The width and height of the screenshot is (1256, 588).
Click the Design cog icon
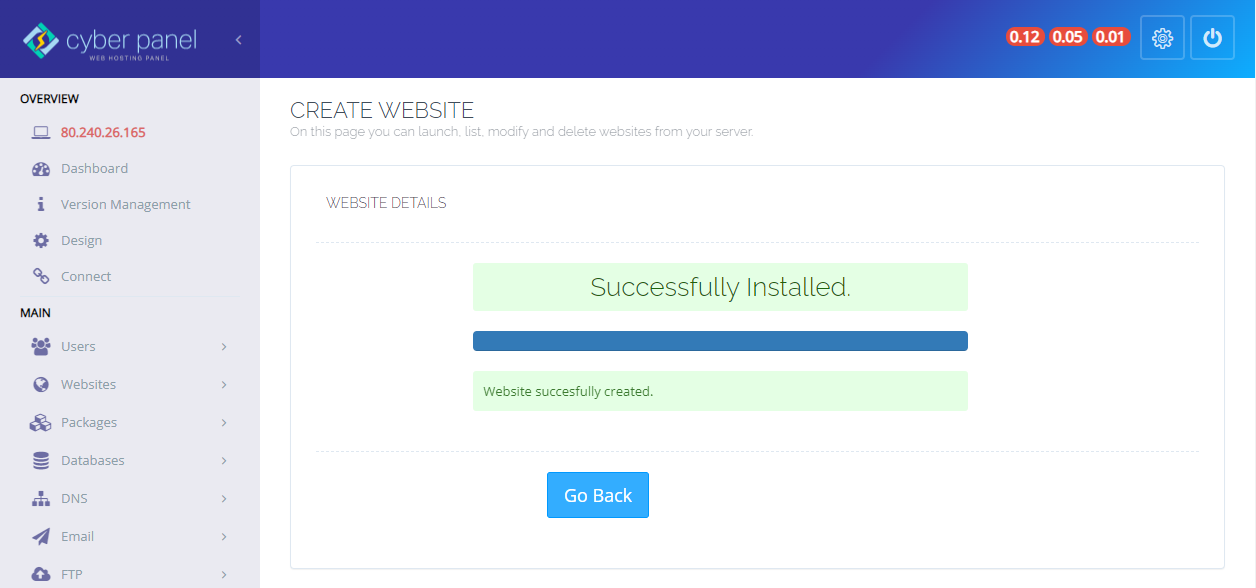point(41,241)
